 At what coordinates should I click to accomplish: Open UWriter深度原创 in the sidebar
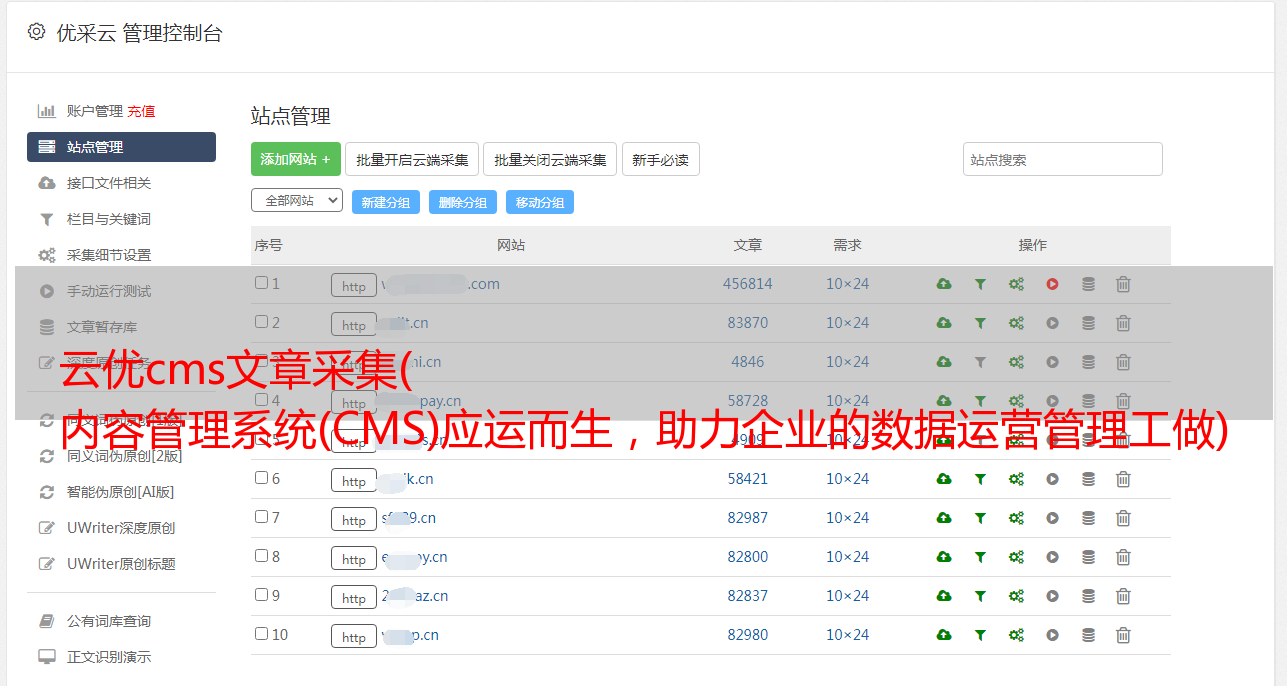coord(121,528)
